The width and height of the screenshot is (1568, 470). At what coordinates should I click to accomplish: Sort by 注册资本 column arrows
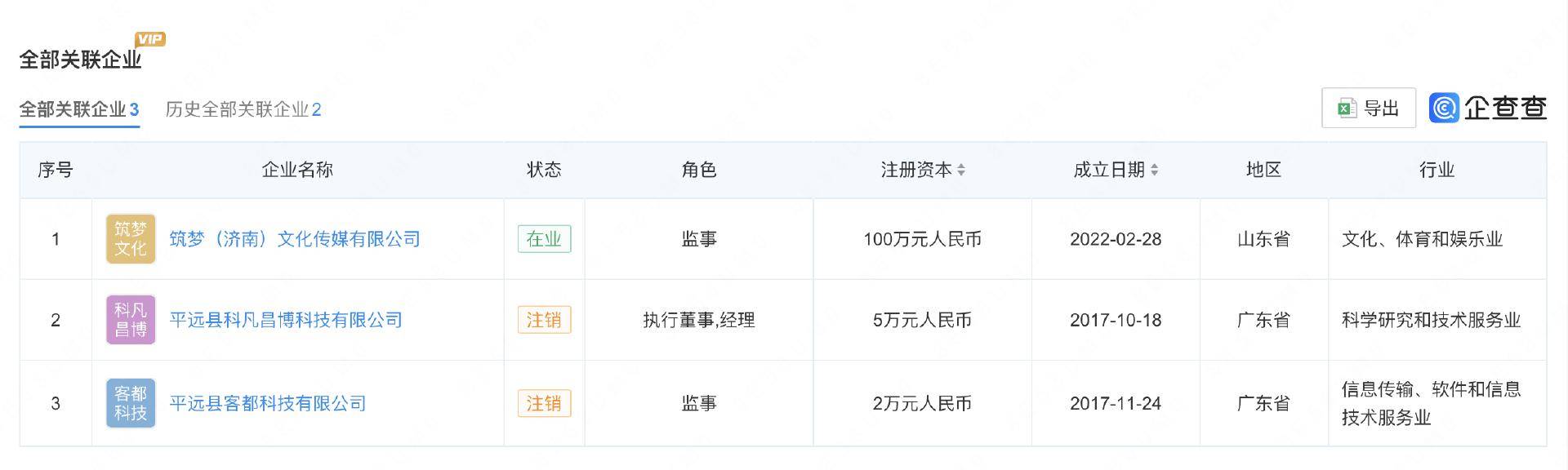961,170
